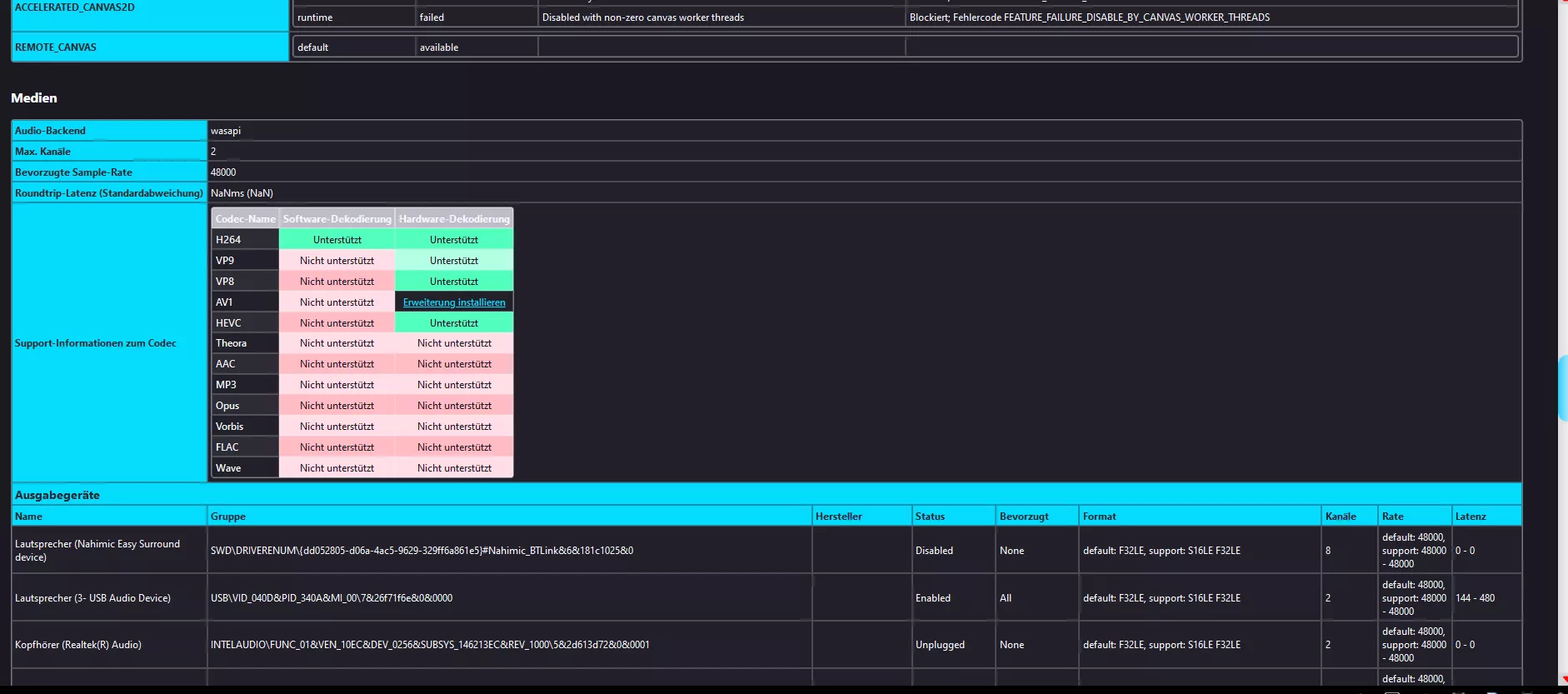
Task: Click the 'Unplugged' status cell
Action: [940, 645]
